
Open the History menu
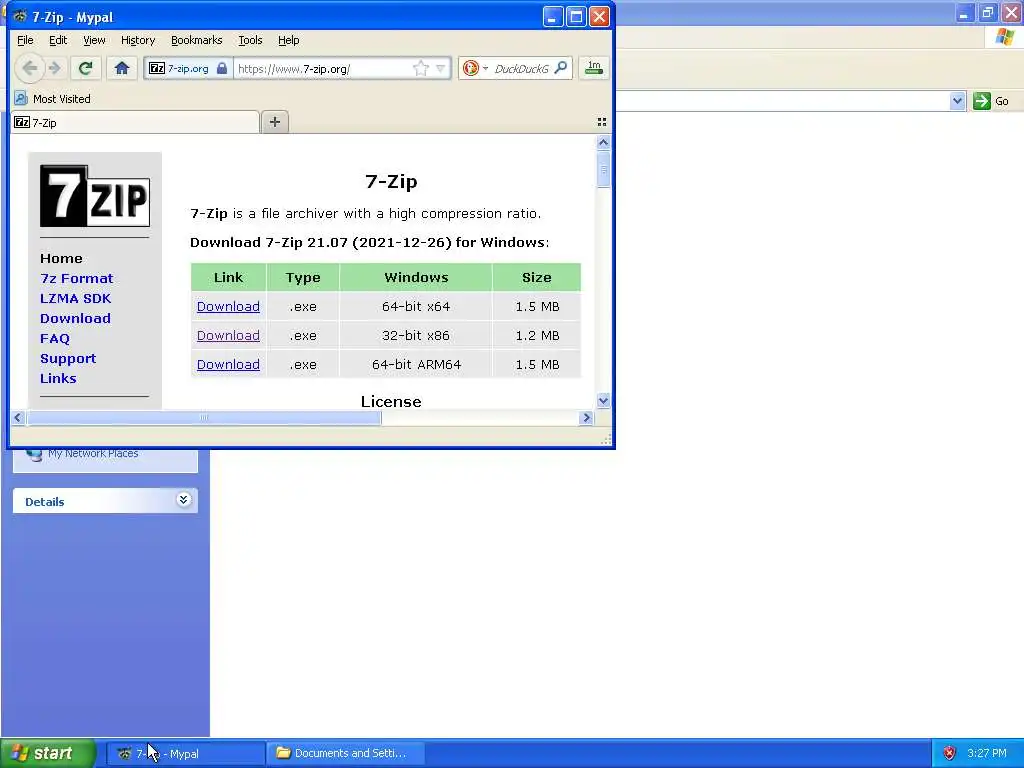coord(138,40)
